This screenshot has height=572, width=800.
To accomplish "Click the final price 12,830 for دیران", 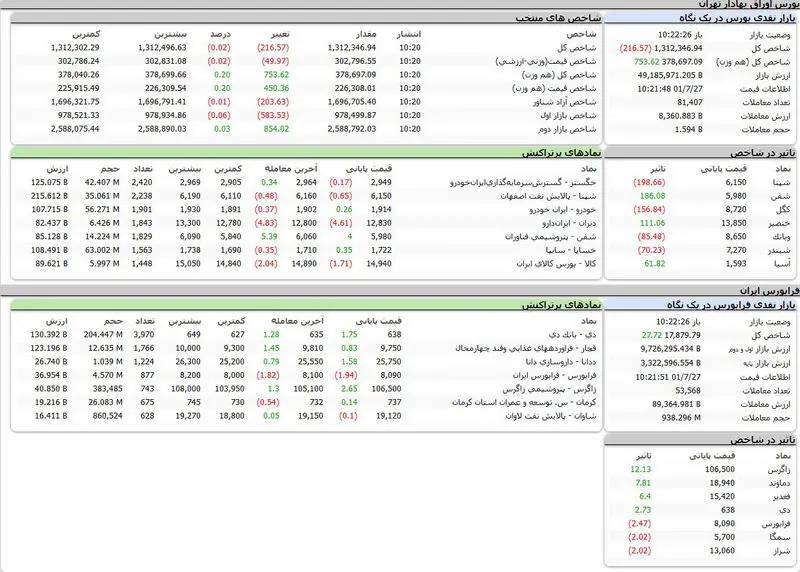I will pos(379,223).
